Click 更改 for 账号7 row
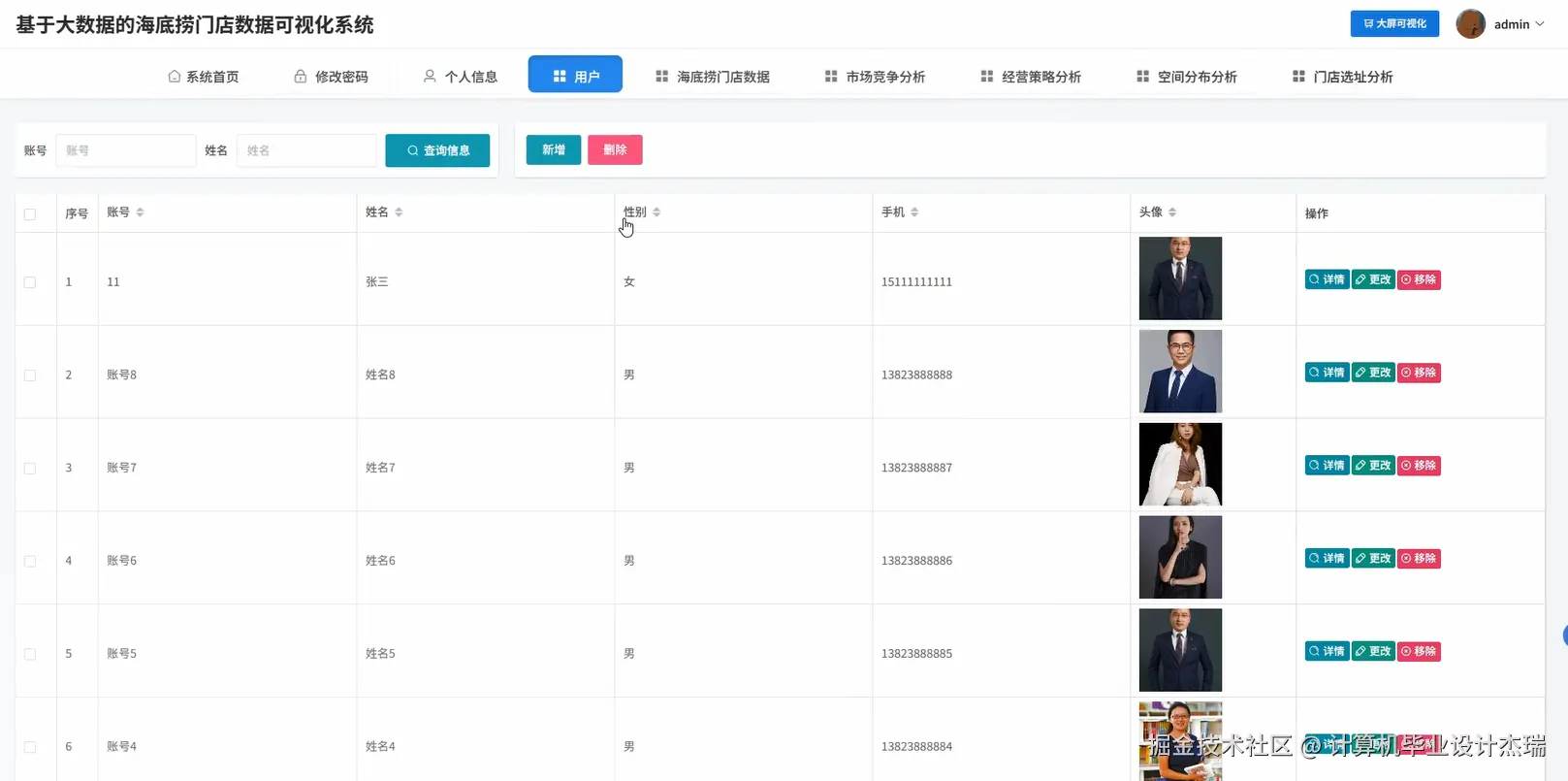 [x=1373, y=466]
